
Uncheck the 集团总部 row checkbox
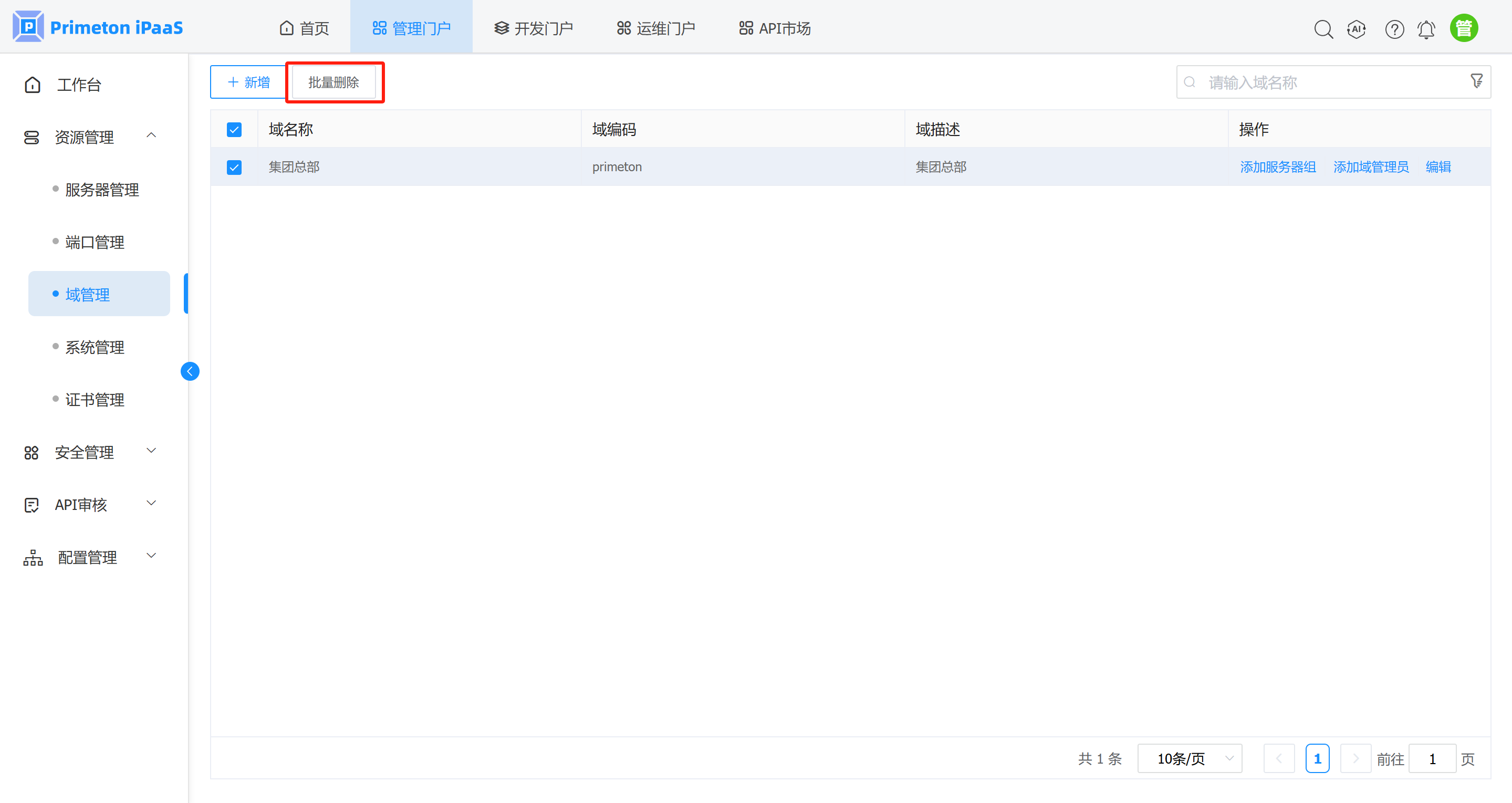click(x=234, y=168)
